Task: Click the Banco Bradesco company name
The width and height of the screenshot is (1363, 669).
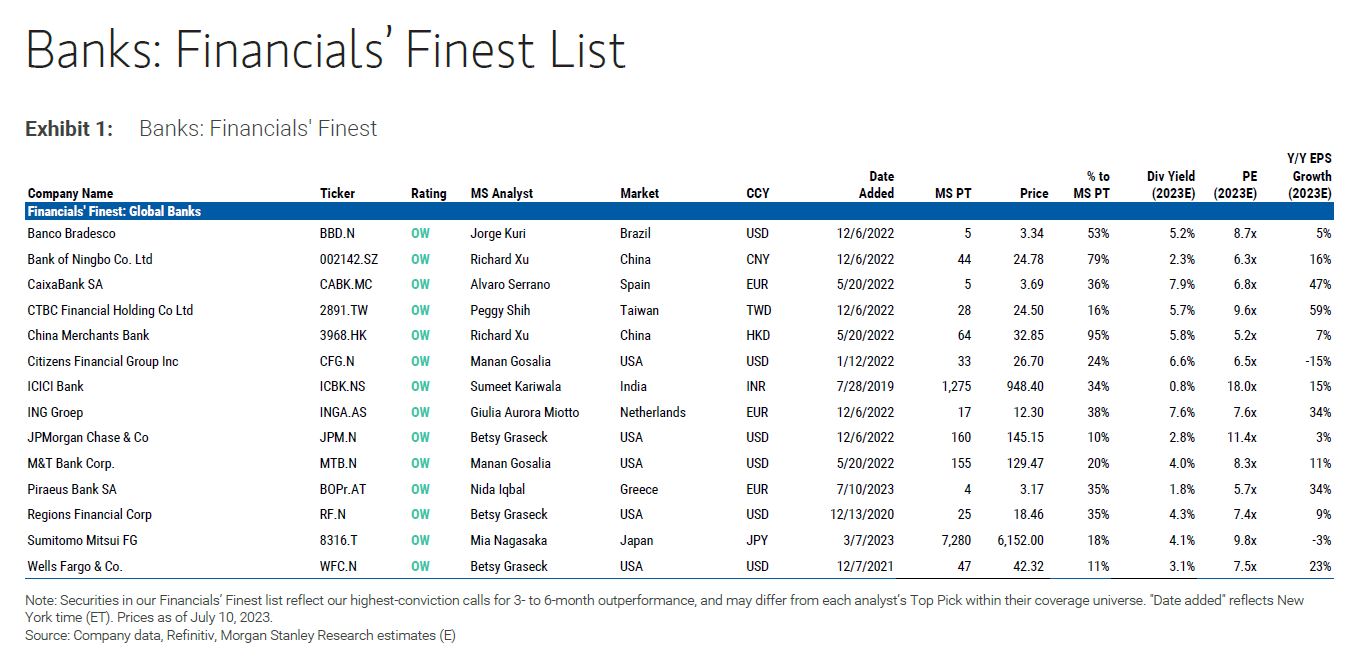Action: tap(72, 234)
